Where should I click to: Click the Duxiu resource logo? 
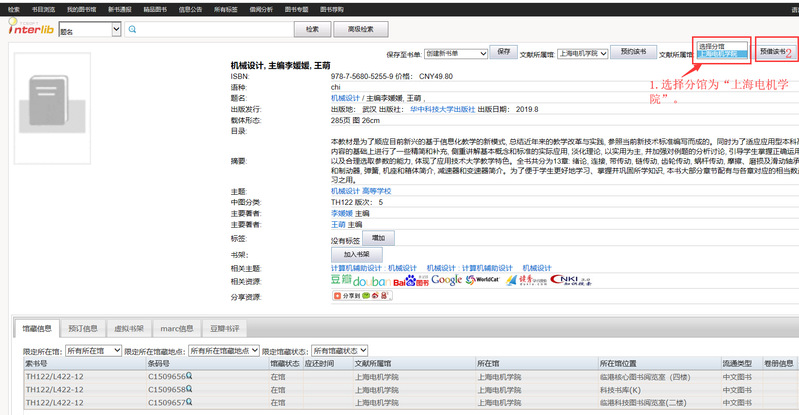pos(526,281)
